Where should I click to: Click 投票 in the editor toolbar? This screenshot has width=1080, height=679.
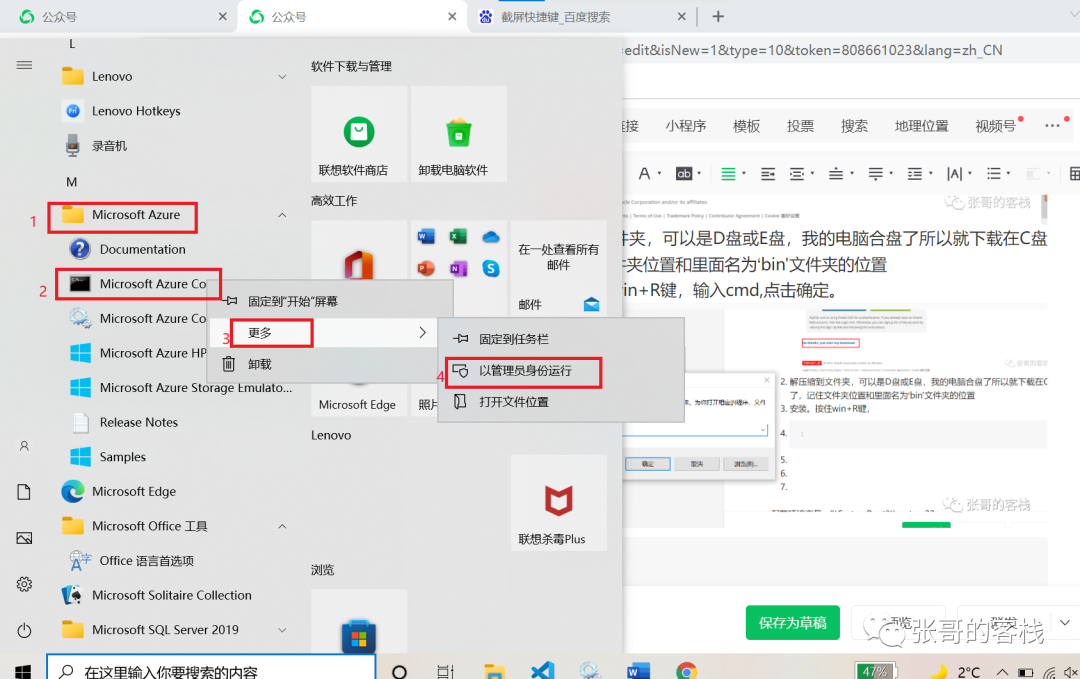click(x=800, y=126)
